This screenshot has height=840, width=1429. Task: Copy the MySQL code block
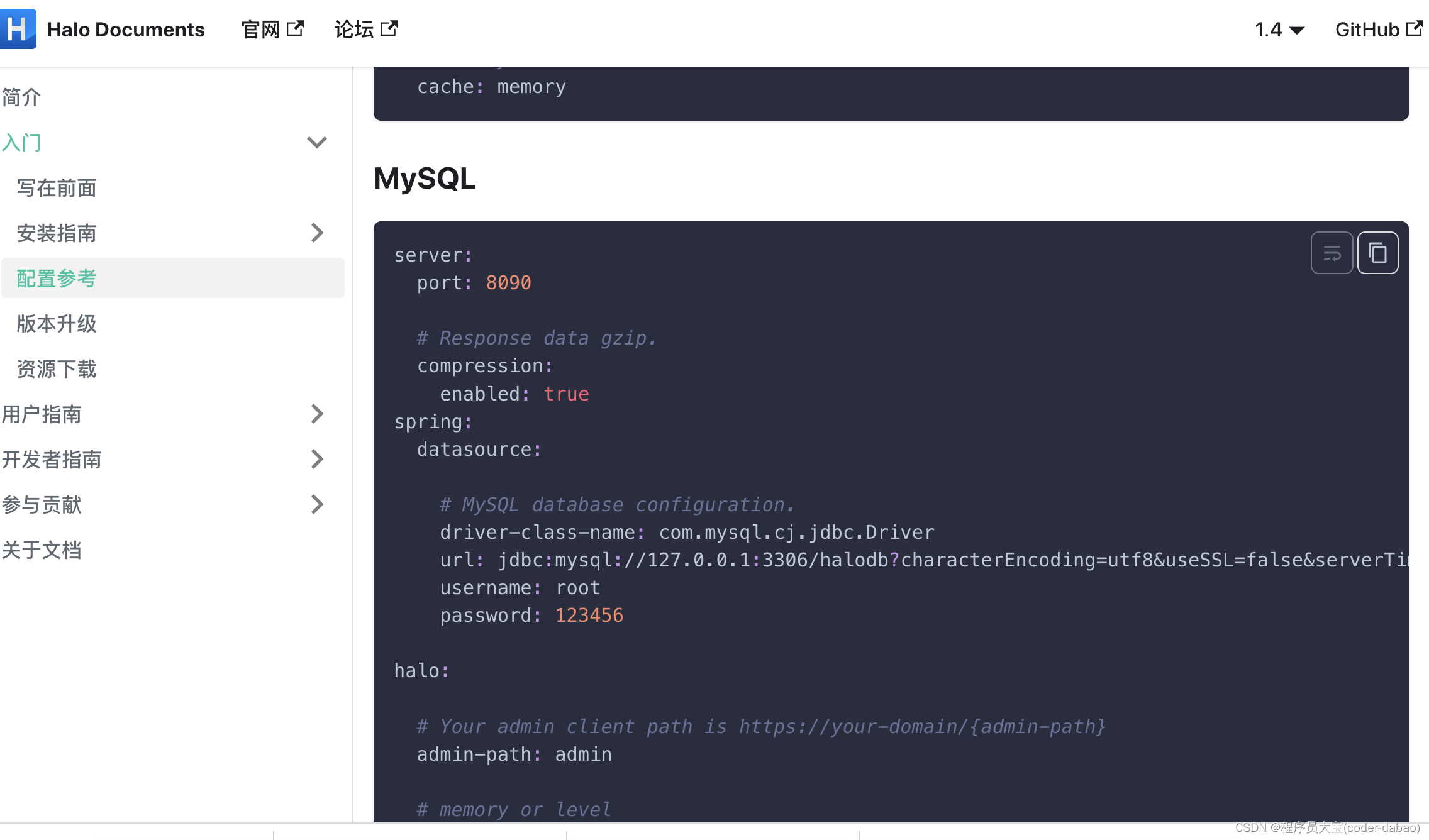click(x=1377, y=253)
